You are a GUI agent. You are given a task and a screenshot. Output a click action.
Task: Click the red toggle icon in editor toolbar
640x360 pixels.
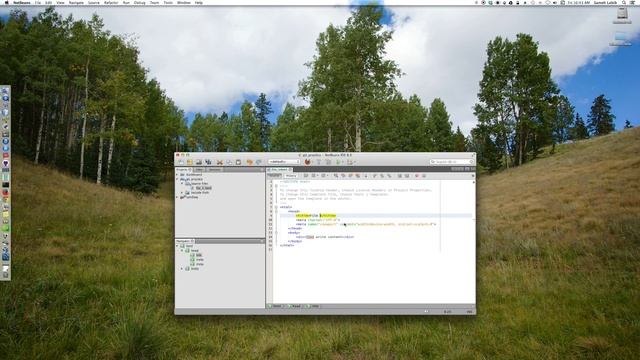417,176
